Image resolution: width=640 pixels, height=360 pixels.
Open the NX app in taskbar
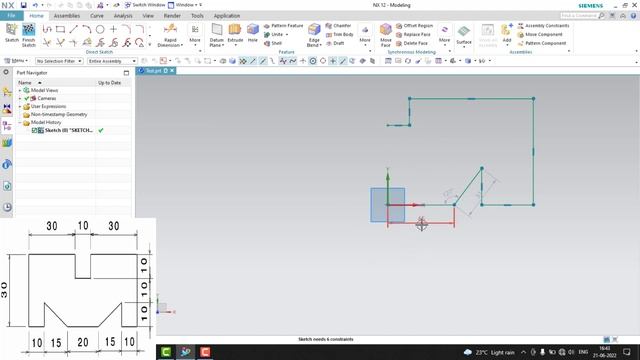185,352
